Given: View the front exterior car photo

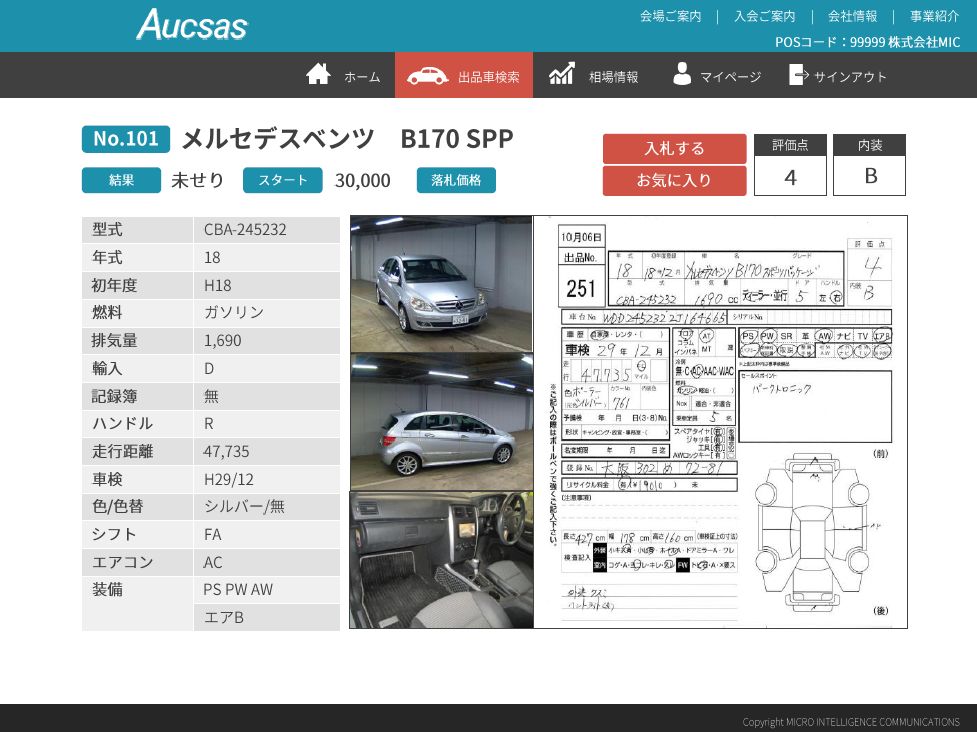Looking at the screenshot, I should (x=441, y=284).
